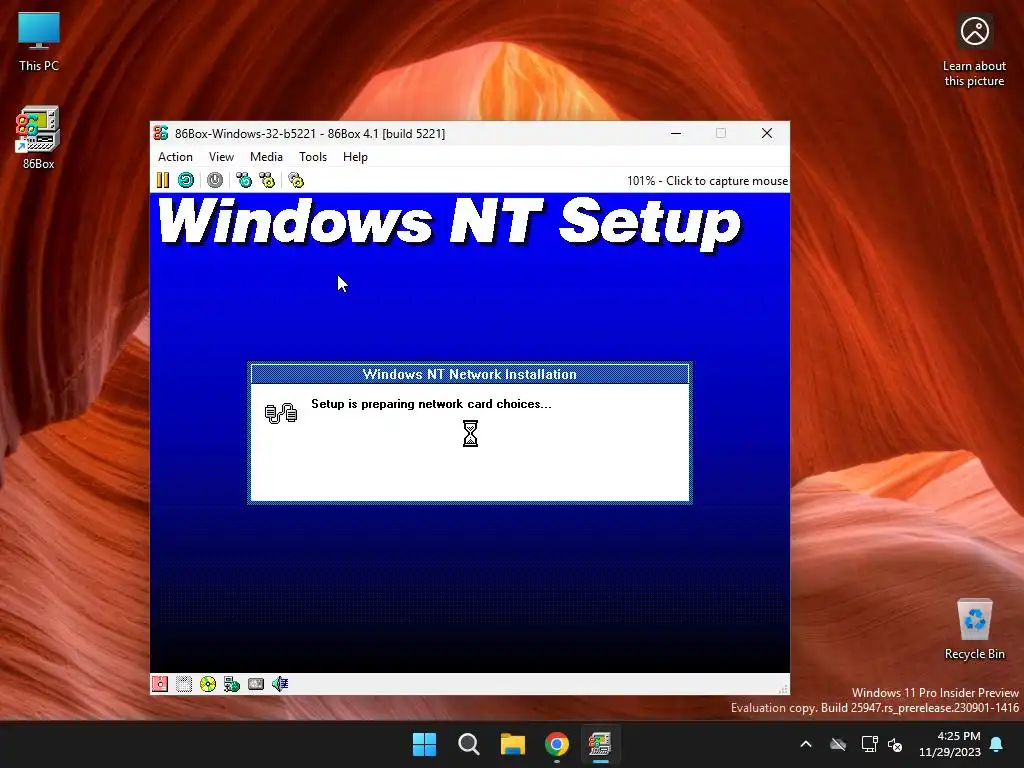Image resolution: width=1024 pixels, height=768 pixels.
Task: Open the Tools menu
Action: click(x=313, y=157)
